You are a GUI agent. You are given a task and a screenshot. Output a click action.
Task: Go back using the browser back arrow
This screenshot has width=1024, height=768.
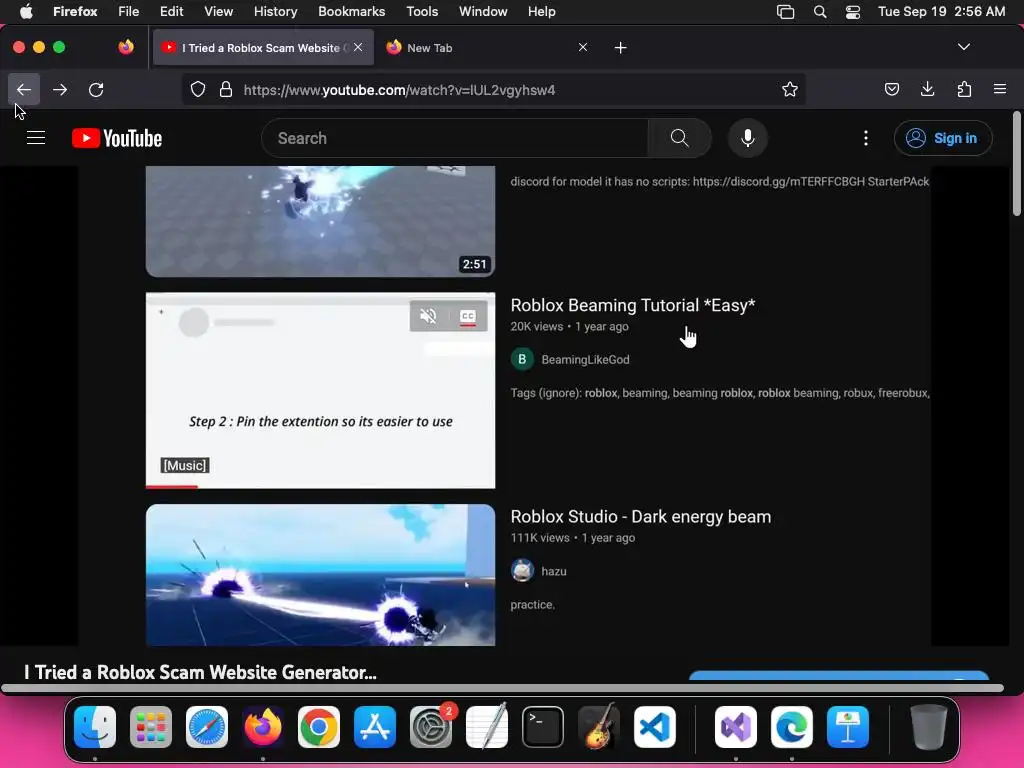24,89
